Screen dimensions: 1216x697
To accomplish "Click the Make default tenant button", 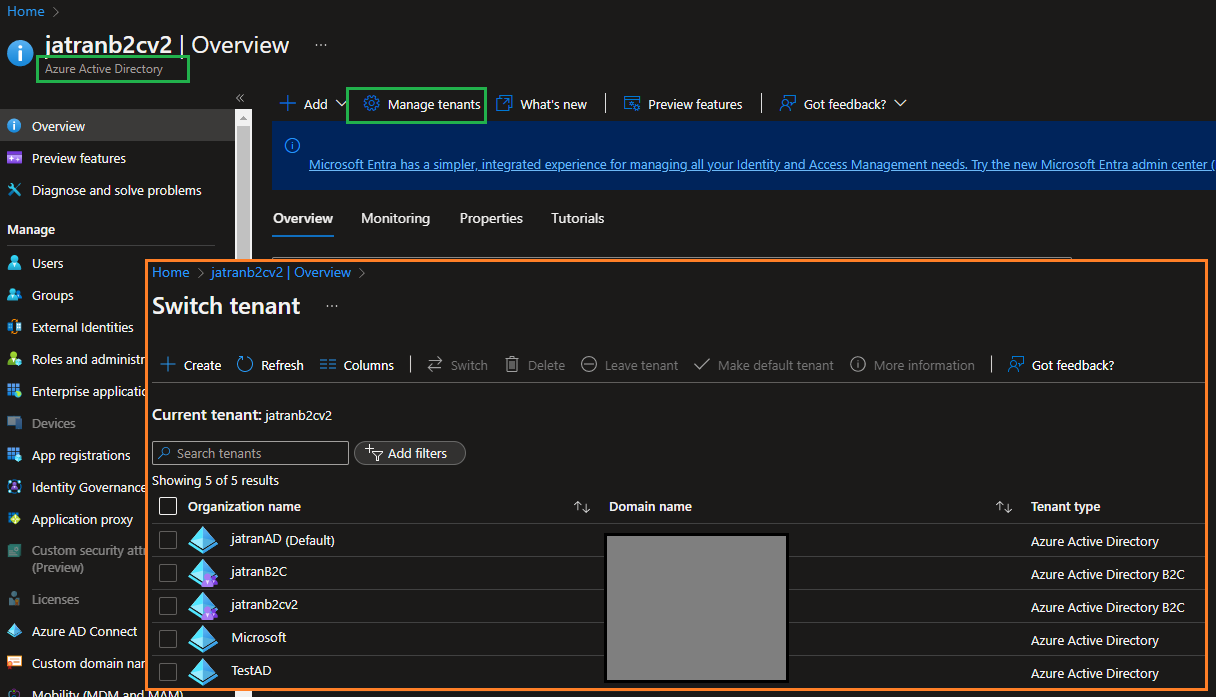I will point(764,365).
